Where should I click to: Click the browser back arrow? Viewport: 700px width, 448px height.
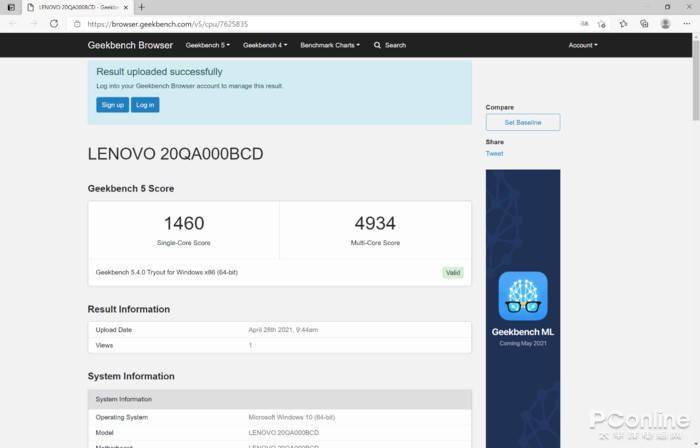[12, 24]
